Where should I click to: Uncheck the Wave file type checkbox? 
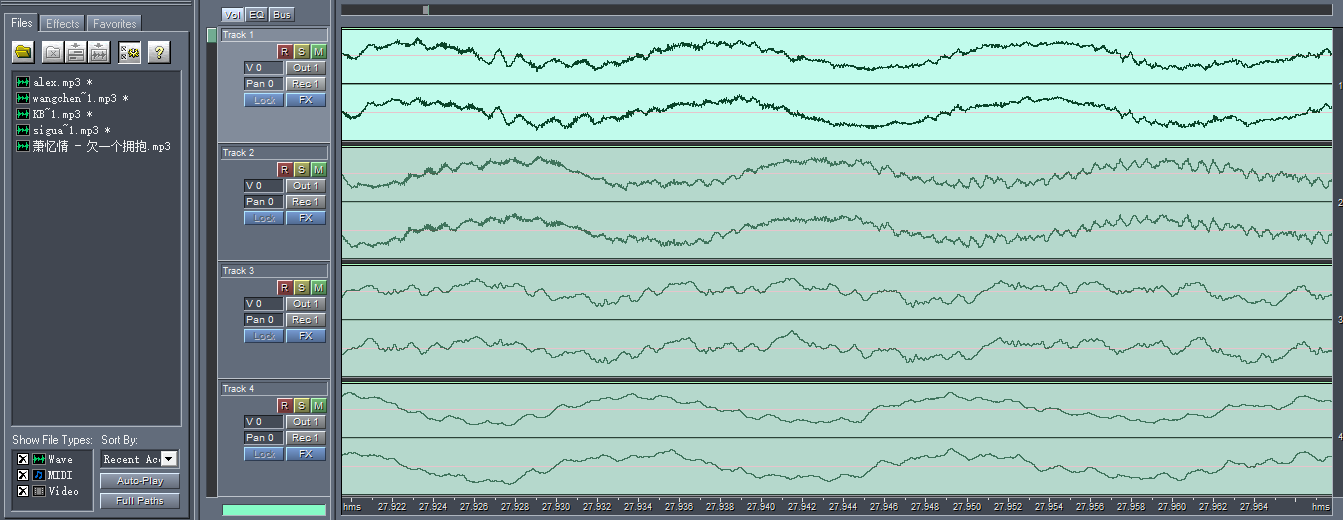point(22,459)
